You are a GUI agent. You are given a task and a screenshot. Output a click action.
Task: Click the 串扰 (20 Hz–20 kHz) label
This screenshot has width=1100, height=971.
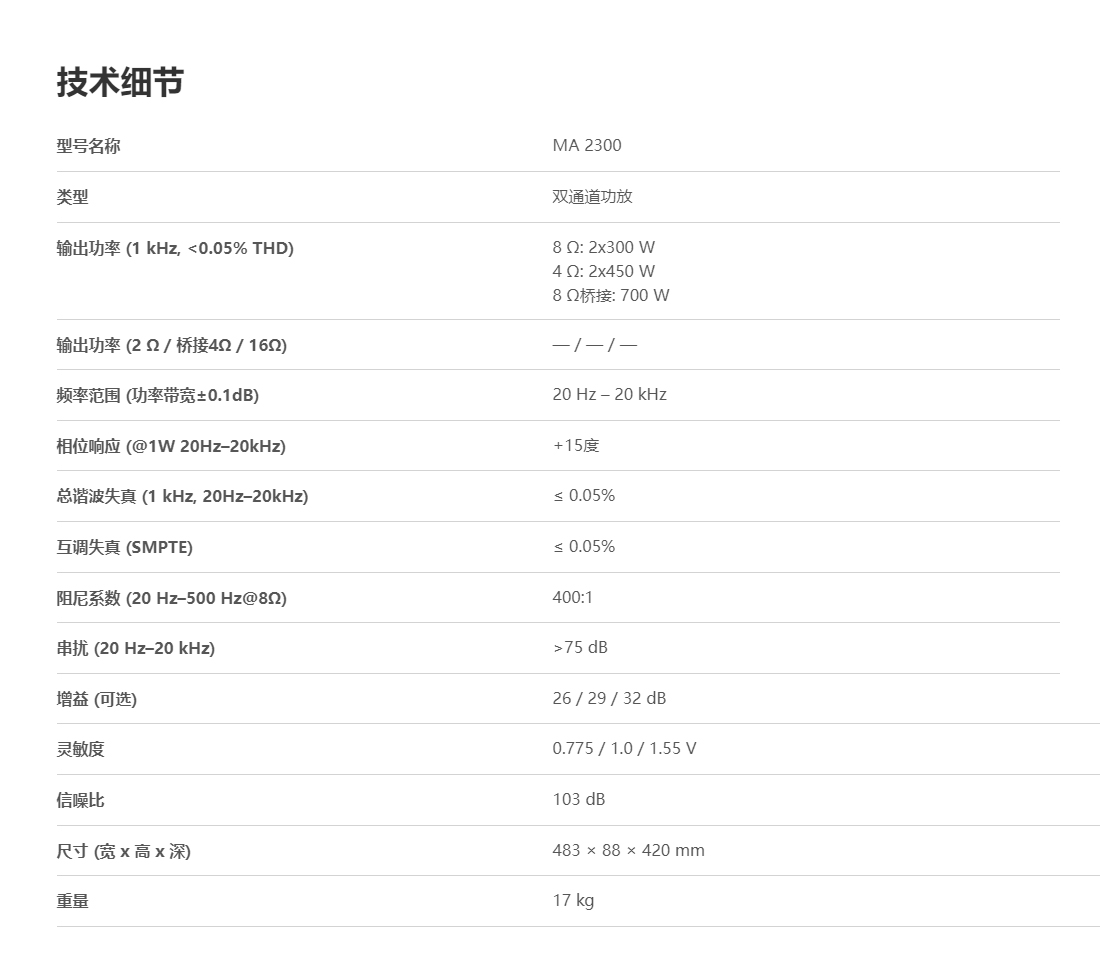pyautogui.click(x=135, y=648)
